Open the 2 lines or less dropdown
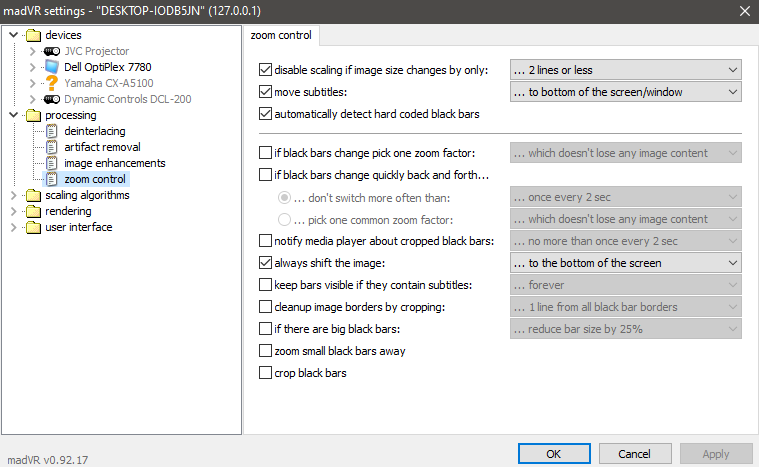The image size is (759, 467). tap(625, 70)
